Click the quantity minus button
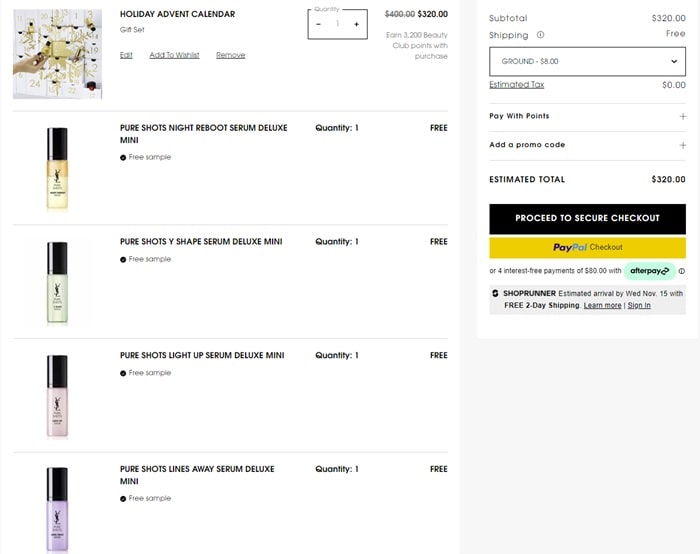This screenshot has height=554, width=700. [x=319, y=24]
